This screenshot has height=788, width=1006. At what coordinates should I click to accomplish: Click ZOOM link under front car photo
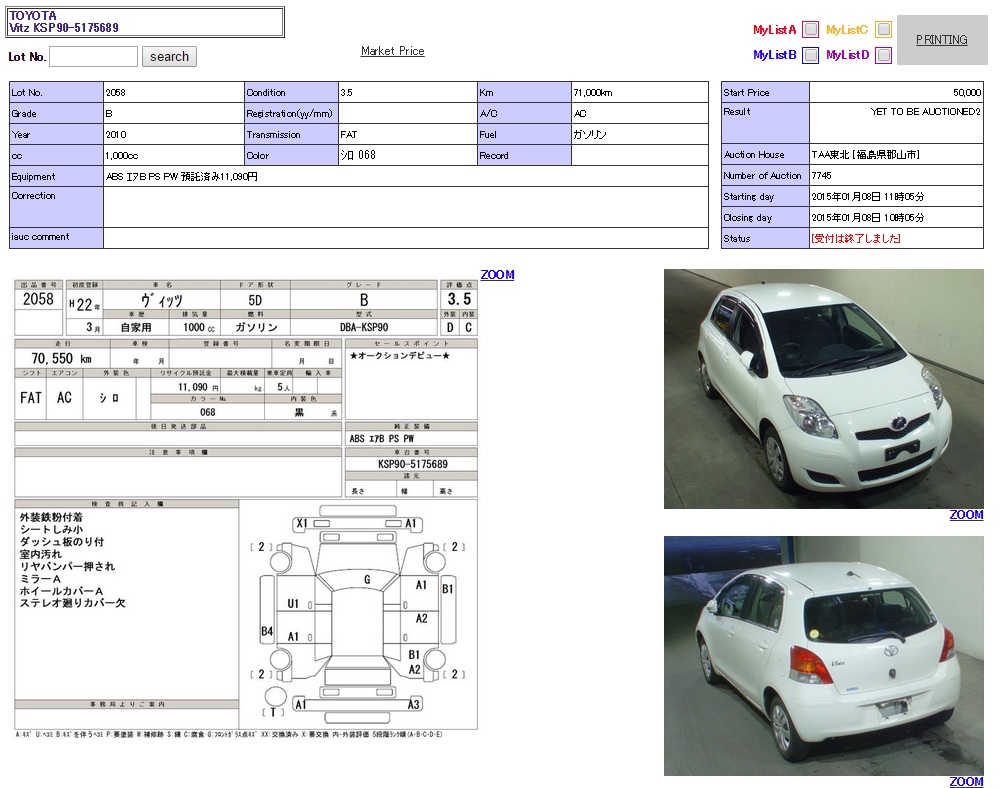tap(966, 515)
